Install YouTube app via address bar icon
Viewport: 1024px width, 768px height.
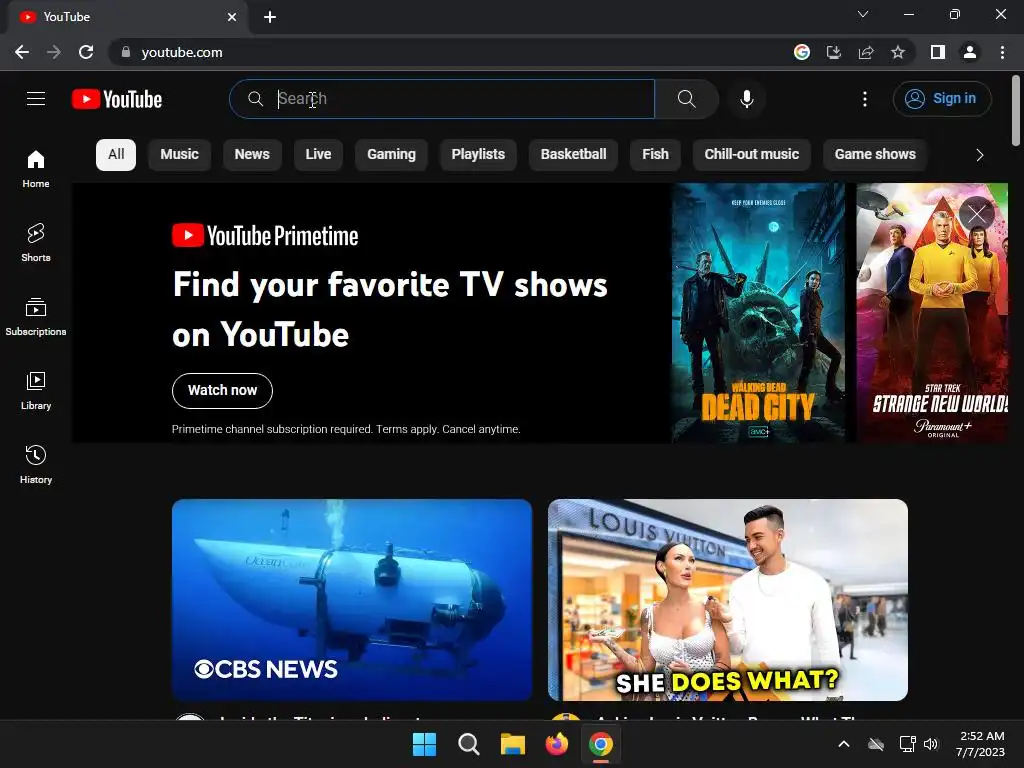pos(834,52)
